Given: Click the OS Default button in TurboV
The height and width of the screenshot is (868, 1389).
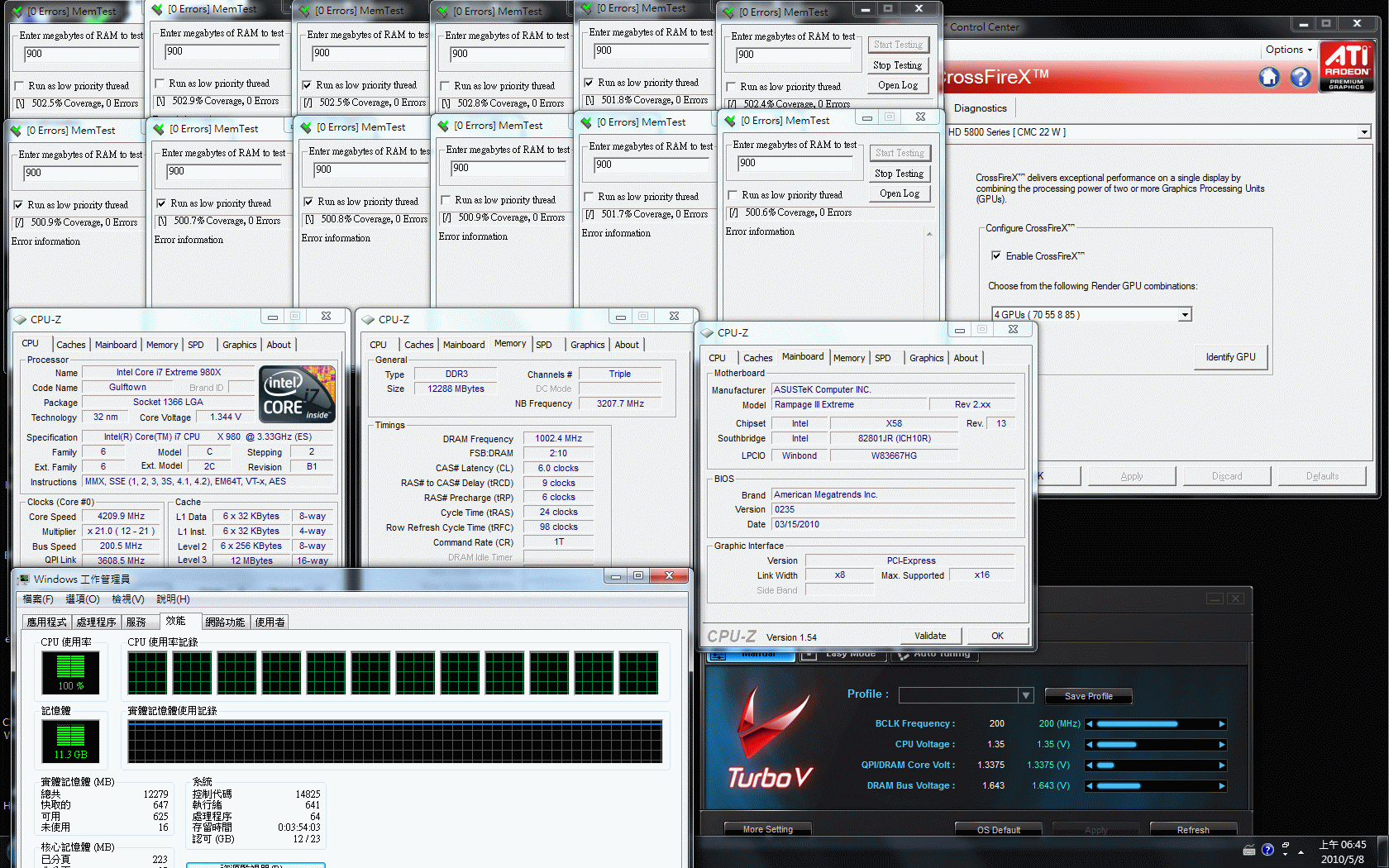Looking at the screenshot, I should (999, 829).
